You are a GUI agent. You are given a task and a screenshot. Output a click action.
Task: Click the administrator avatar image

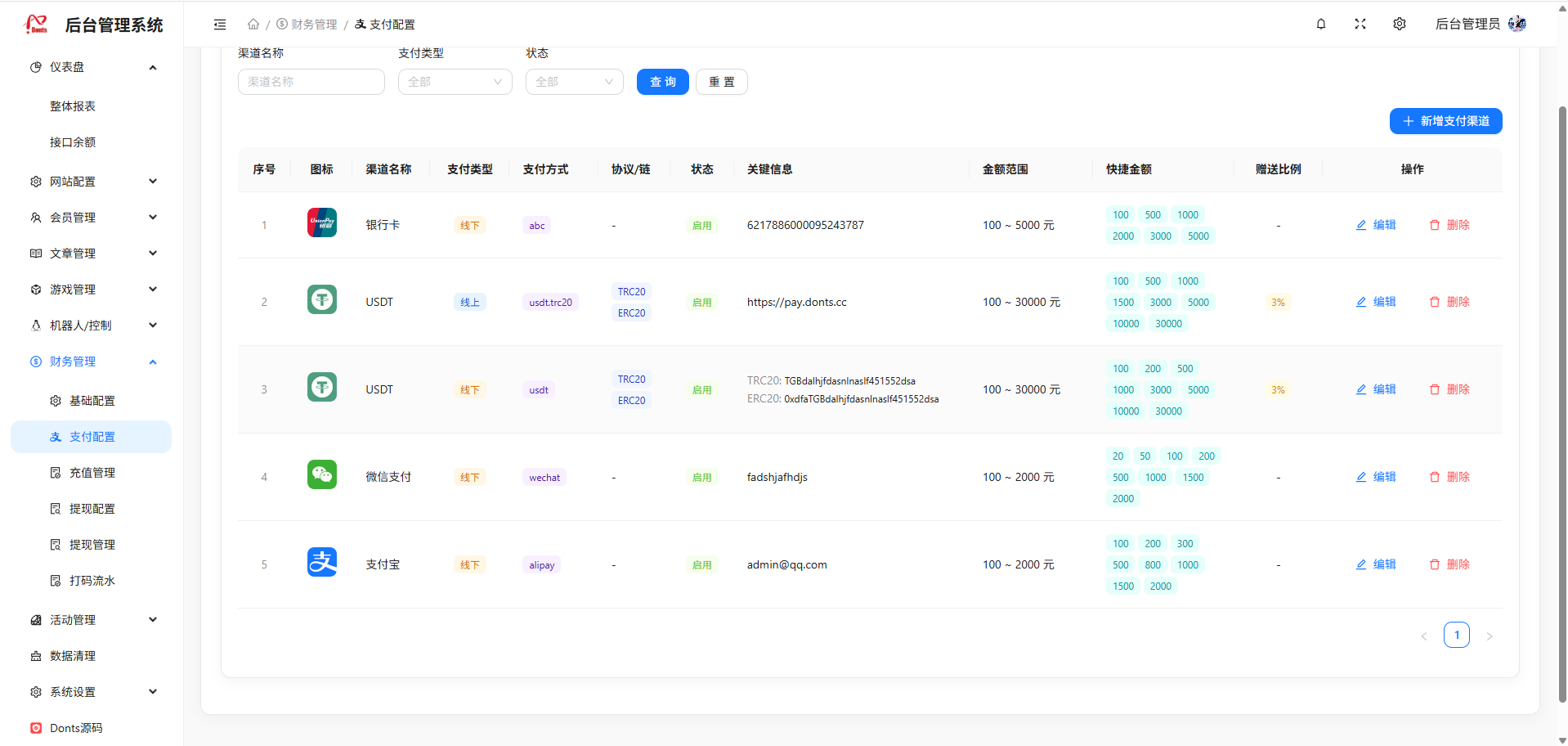(1517, 24)
